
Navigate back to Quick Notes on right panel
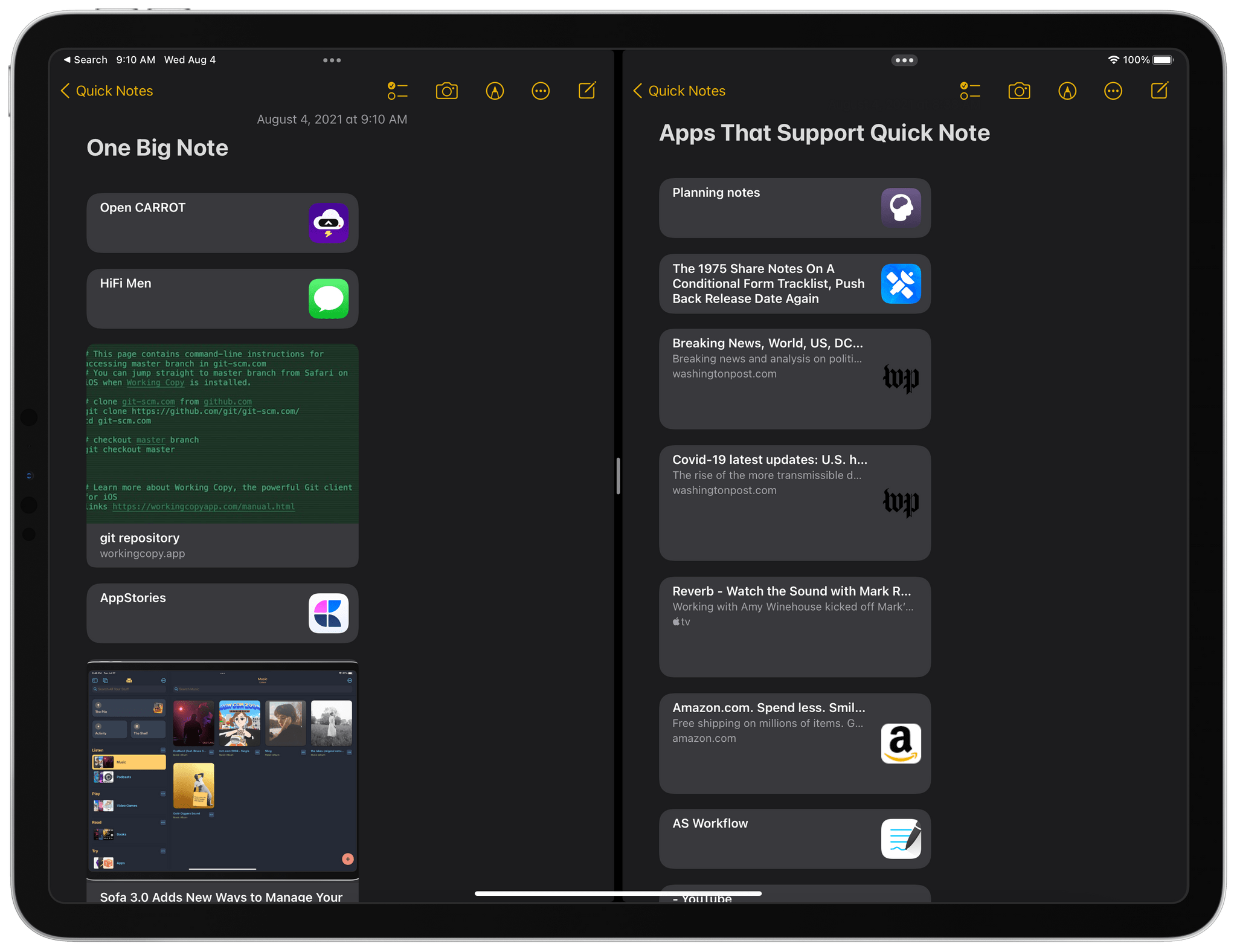[680, 91]
